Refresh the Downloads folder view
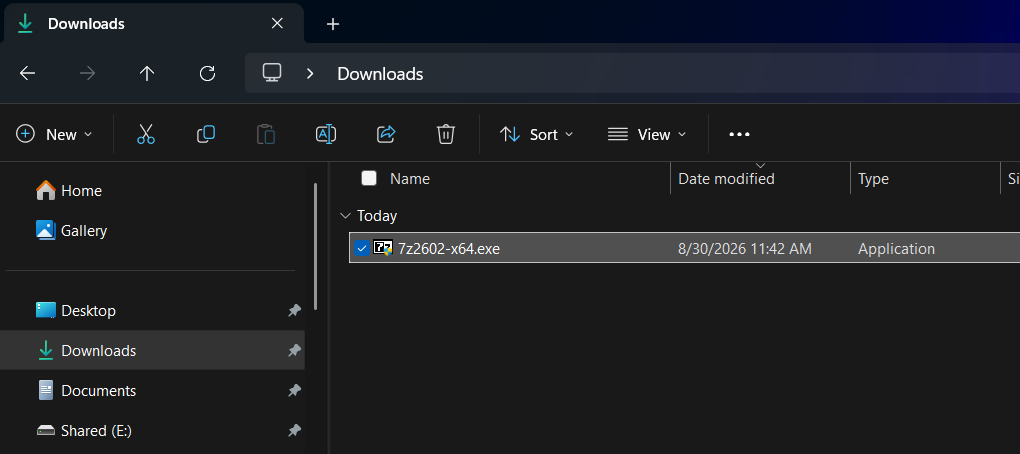The image size is (1020, 454). [x=207, y=73]
